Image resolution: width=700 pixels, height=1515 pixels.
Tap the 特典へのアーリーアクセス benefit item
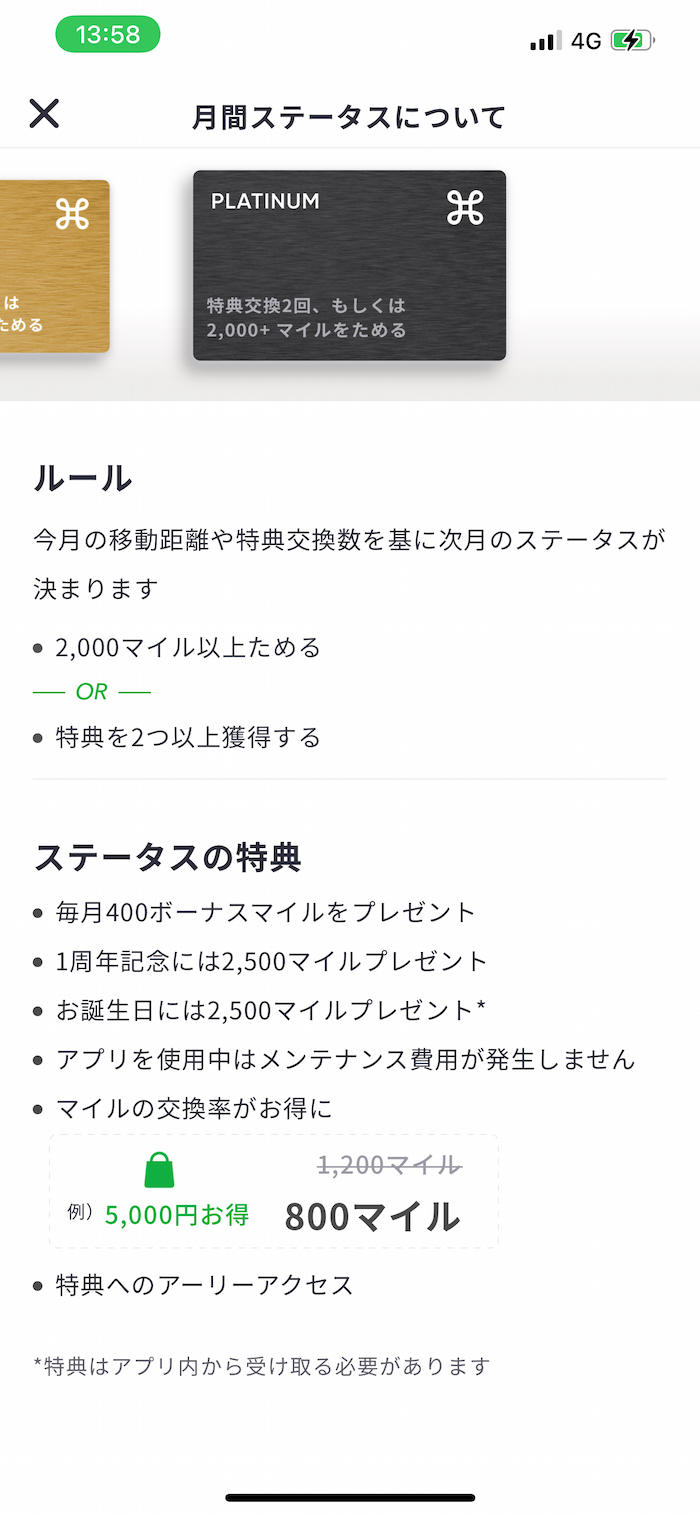coord(205,1285)
